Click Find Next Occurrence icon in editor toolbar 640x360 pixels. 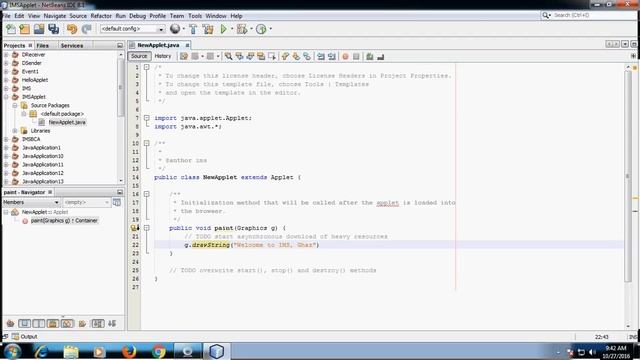click(250, 56)
